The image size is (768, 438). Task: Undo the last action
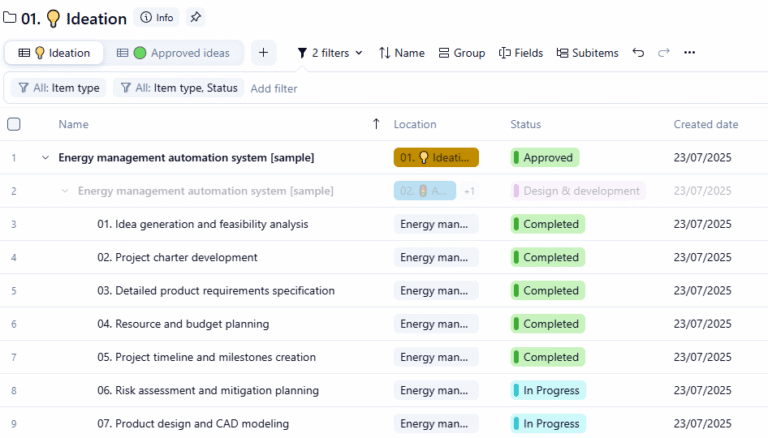638,52
